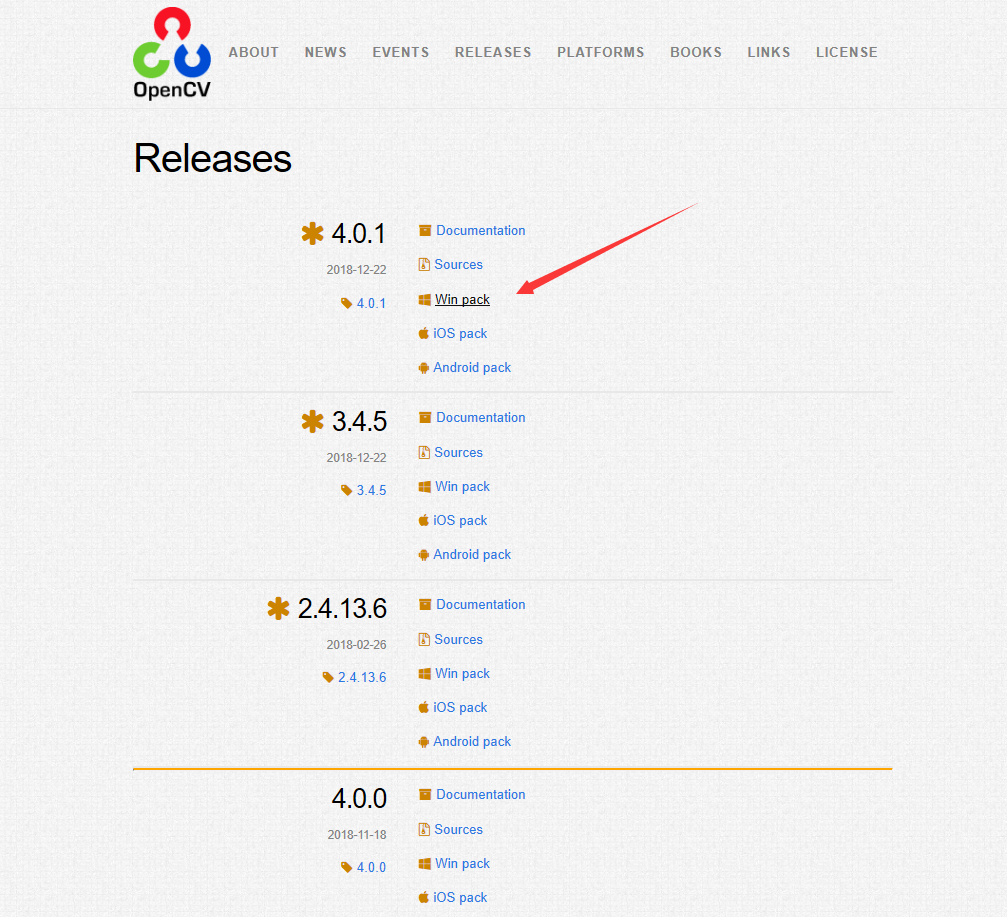Click the tag icon next to 4.0.1

(346, 303)
